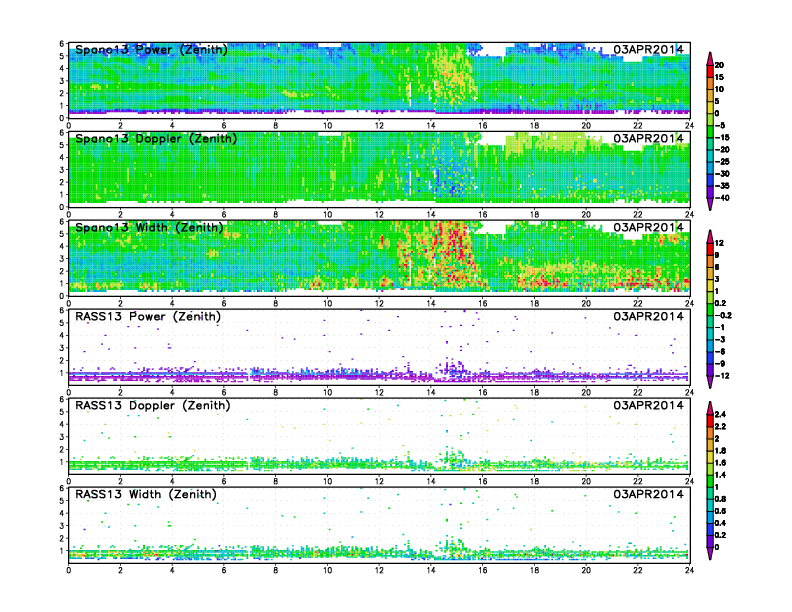Click the "15" label on the top colorbar
This screenshot has height=612, width=792.
point(719,77)
